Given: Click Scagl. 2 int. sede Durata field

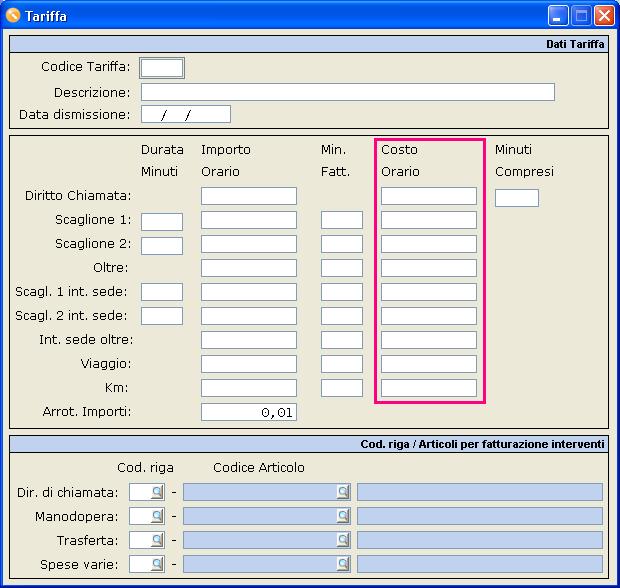Looking at the screenshot, I should click(x=162, y=316).
